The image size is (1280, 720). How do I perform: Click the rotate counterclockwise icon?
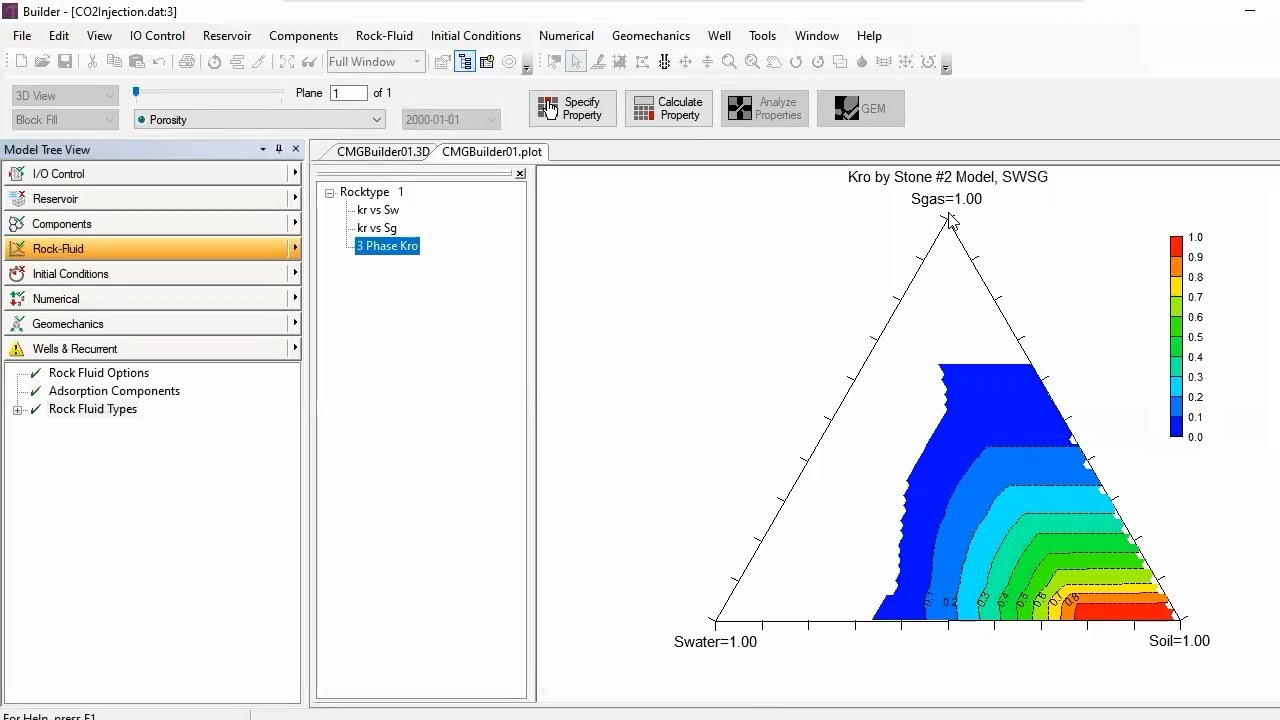[796, 62]
